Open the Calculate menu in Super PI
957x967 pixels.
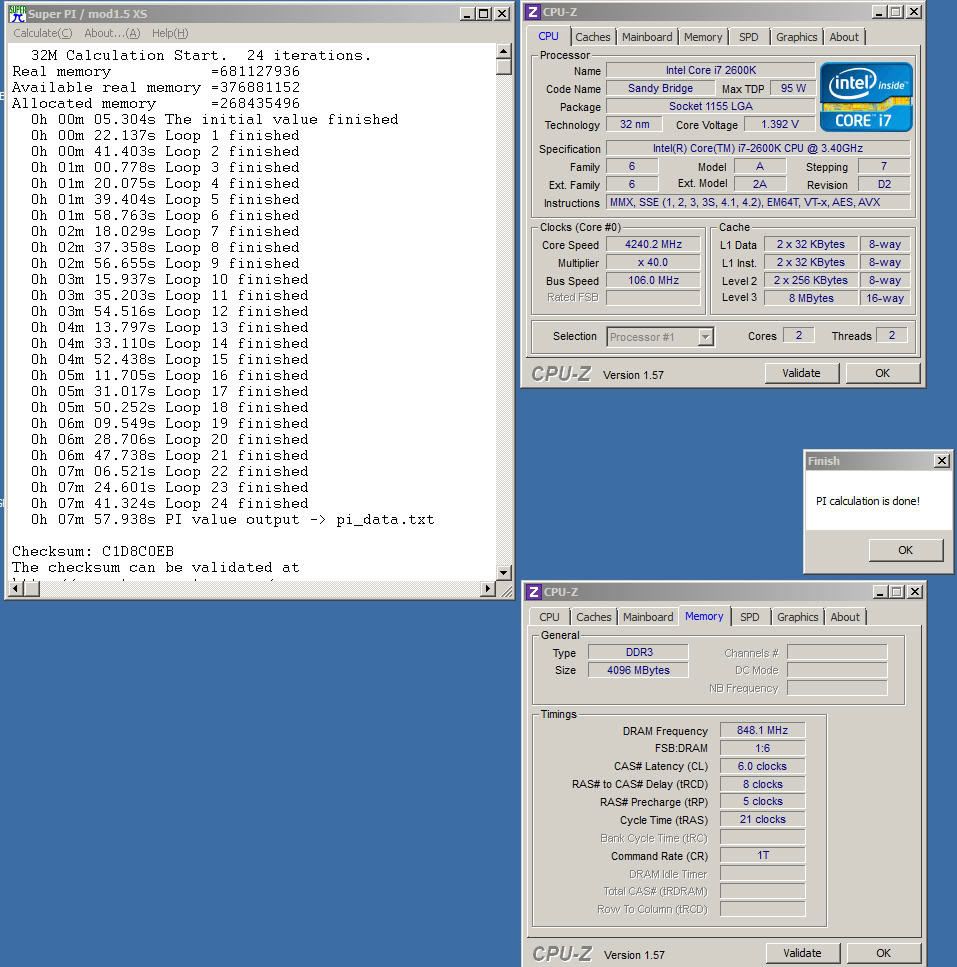[x=42, y=33]
